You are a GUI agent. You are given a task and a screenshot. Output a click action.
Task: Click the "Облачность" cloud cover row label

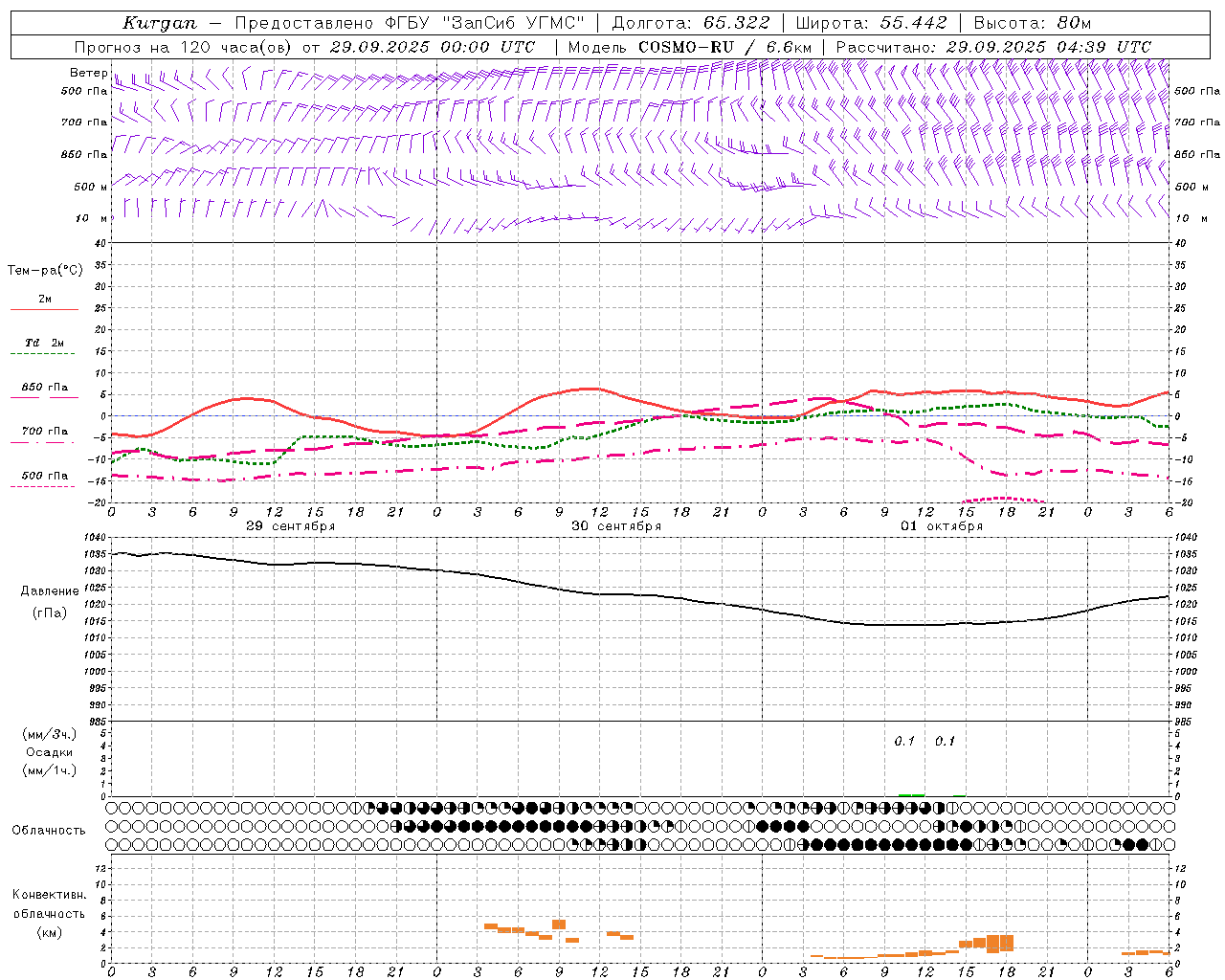[49, 831]
